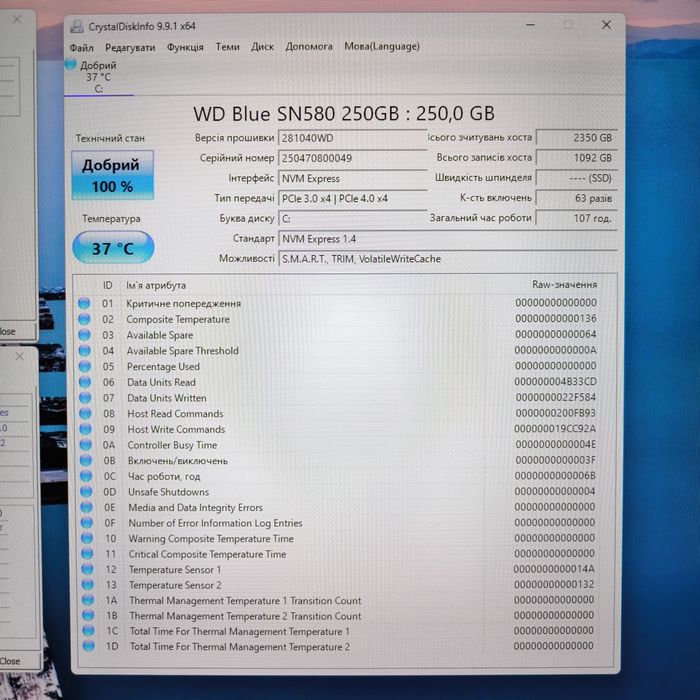Close the CrystalDiskInfo window
700x700 pixels.
(606, 25)
